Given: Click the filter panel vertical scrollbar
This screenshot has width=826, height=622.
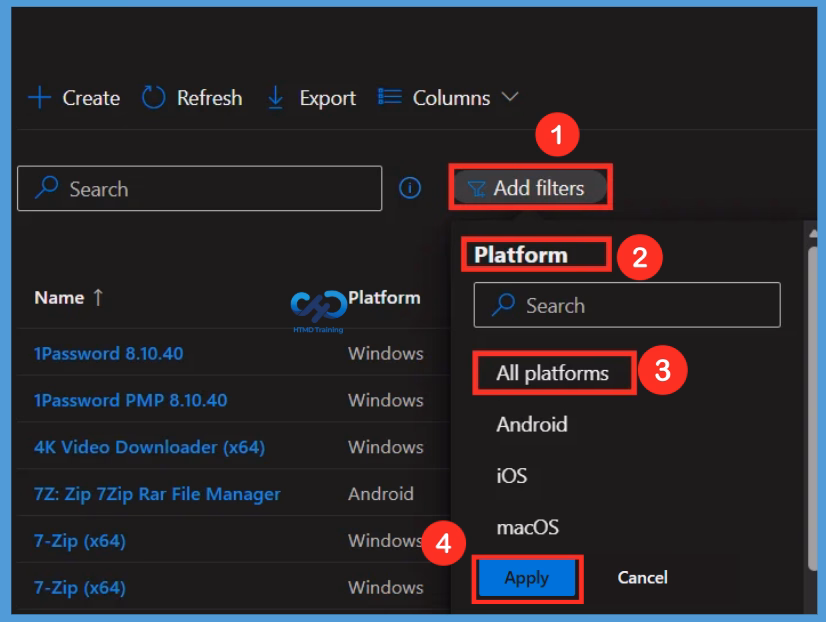Looking at the screenshot, I should coord(812,408).
